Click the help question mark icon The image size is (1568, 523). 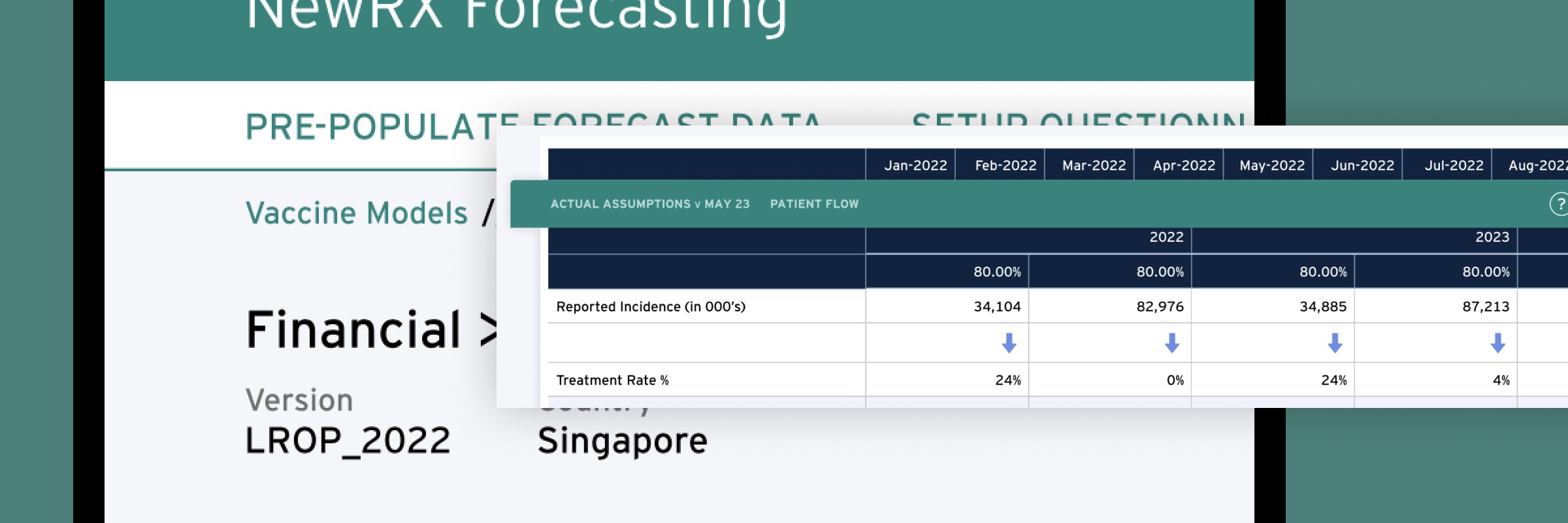(1560, 204)
